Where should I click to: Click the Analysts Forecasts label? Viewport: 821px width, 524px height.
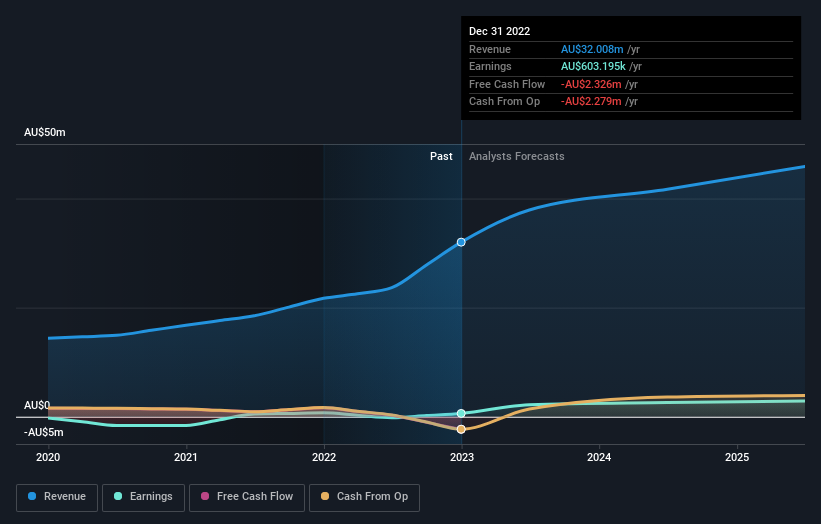click(x=516, y=157)
